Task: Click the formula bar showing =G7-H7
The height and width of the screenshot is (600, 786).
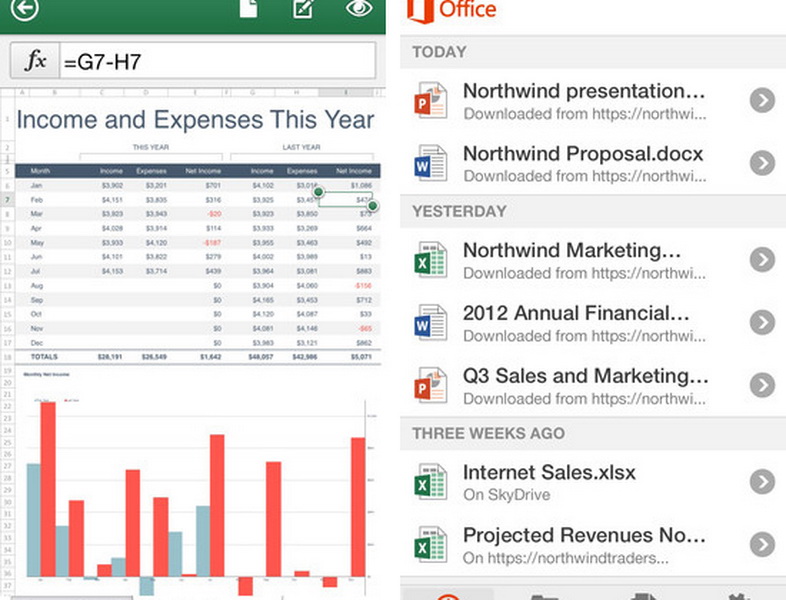Action: click(x=218, y=61)
